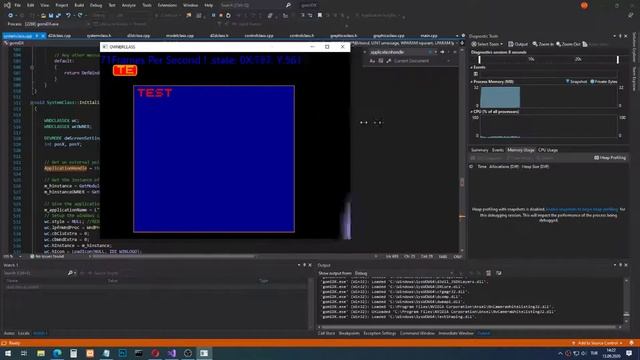The width and height of the screenshot is (640, 360).
Task: Open the Debug menu
Action: [x=96, y=5]
